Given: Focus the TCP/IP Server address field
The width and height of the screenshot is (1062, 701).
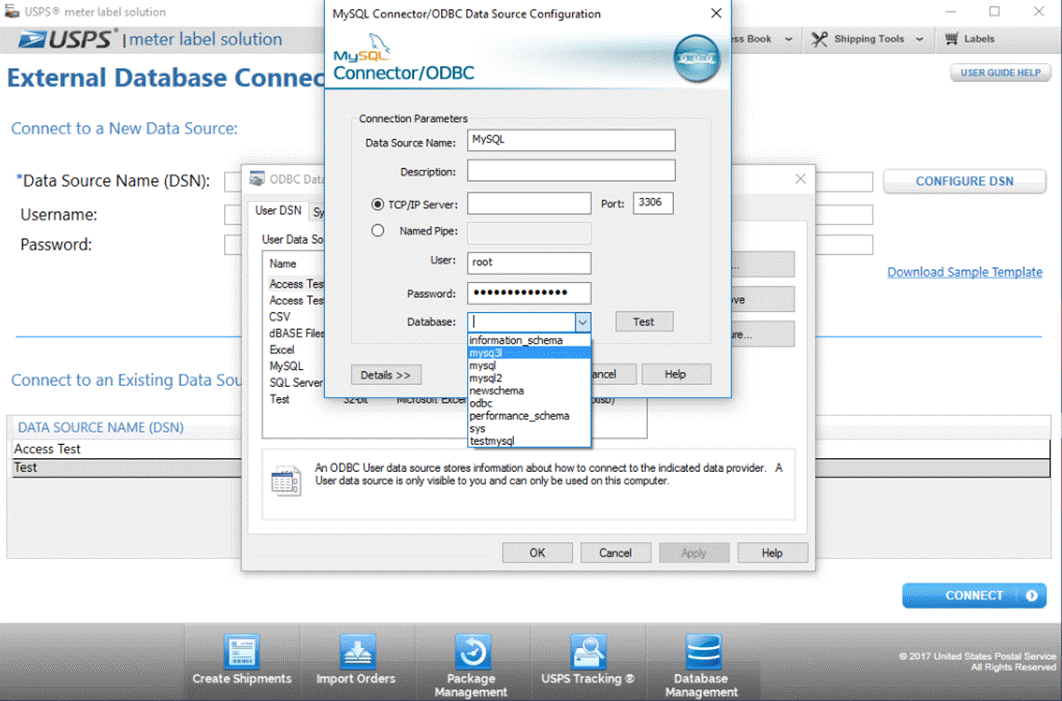Looking at the screenshot, I should coord(529,203).
